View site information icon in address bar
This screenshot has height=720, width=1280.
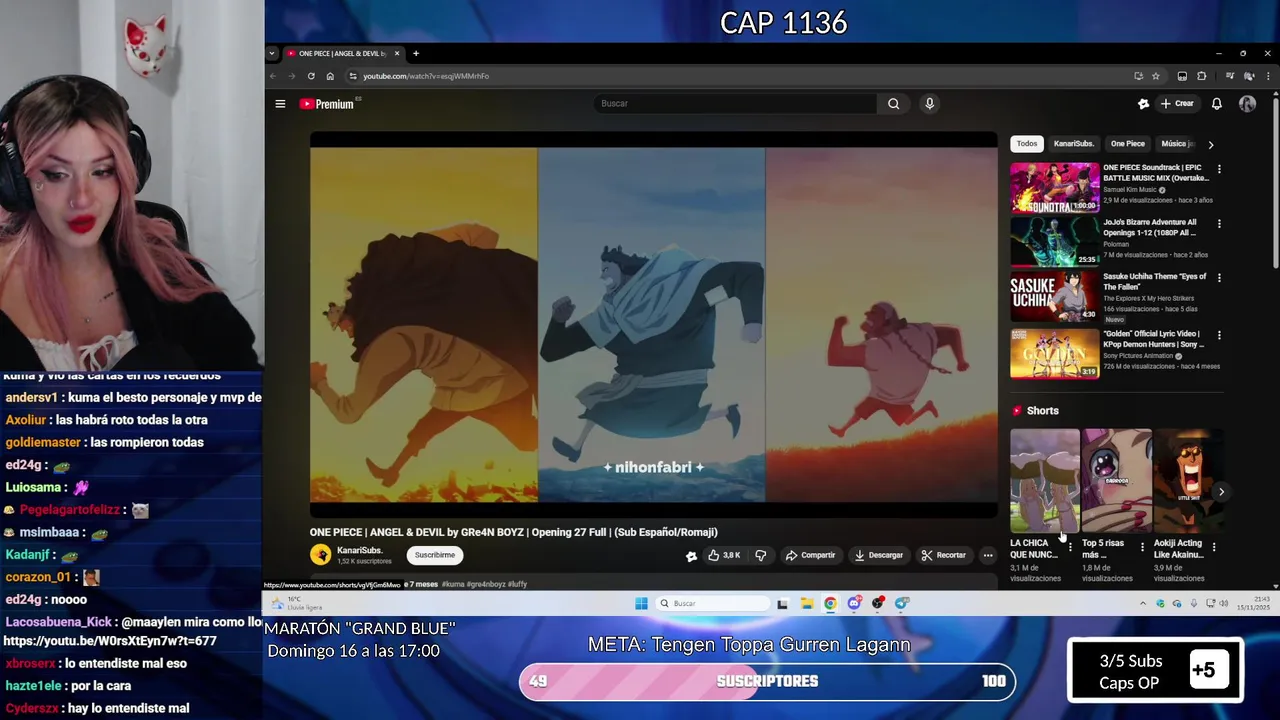[x=352, y=76]
